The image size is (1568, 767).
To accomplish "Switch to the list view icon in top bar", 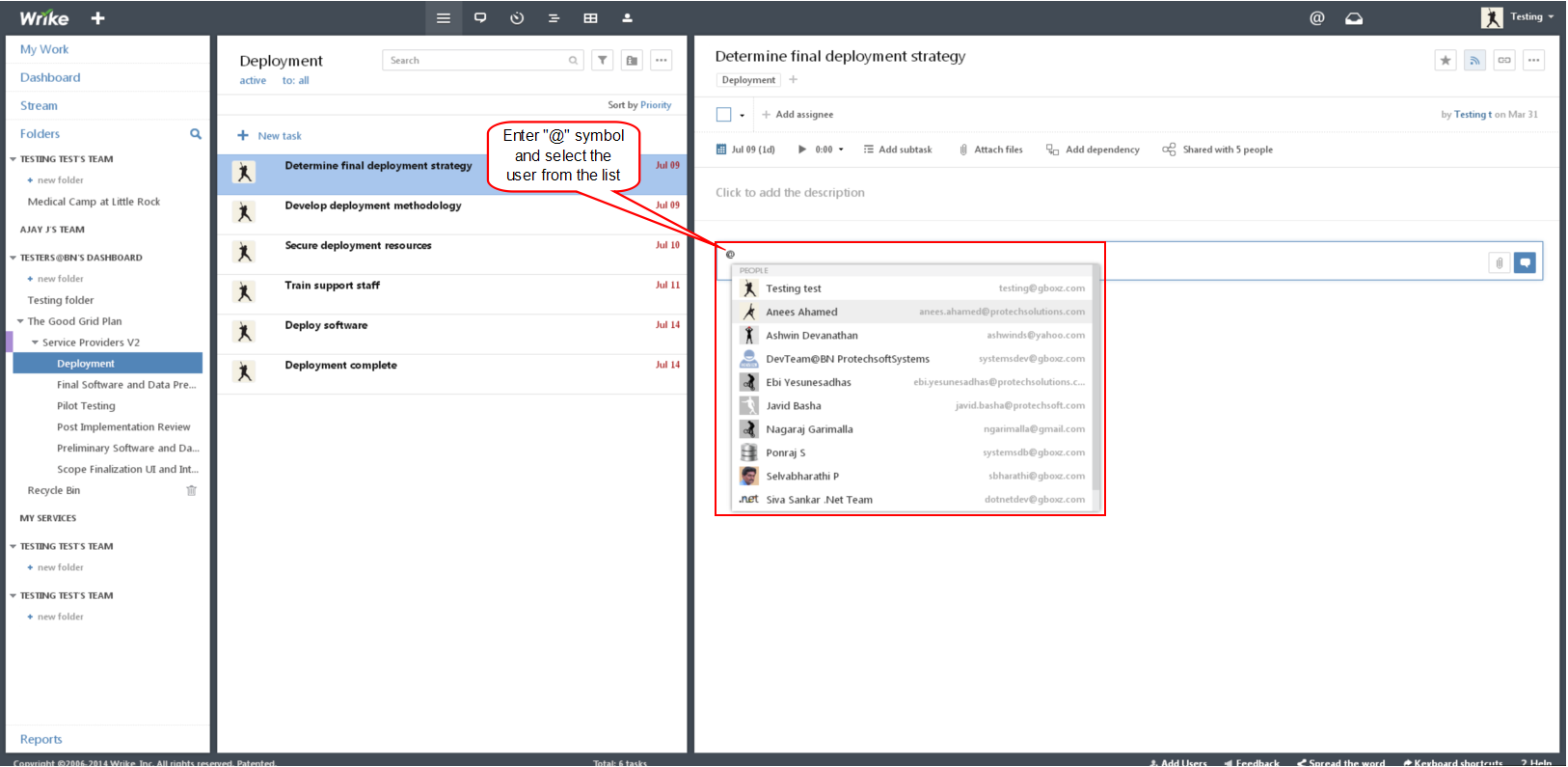I will (x=444, y=18).
